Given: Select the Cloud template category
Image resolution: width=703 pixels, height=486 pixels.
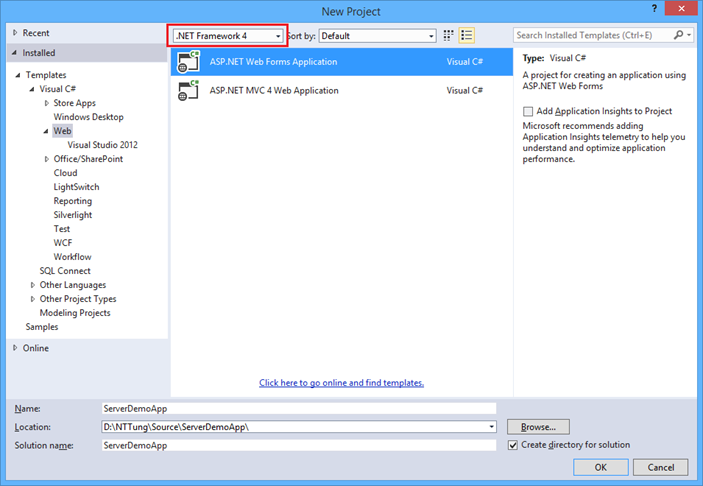Looking at the screenshot, I should tap(65, 173).
